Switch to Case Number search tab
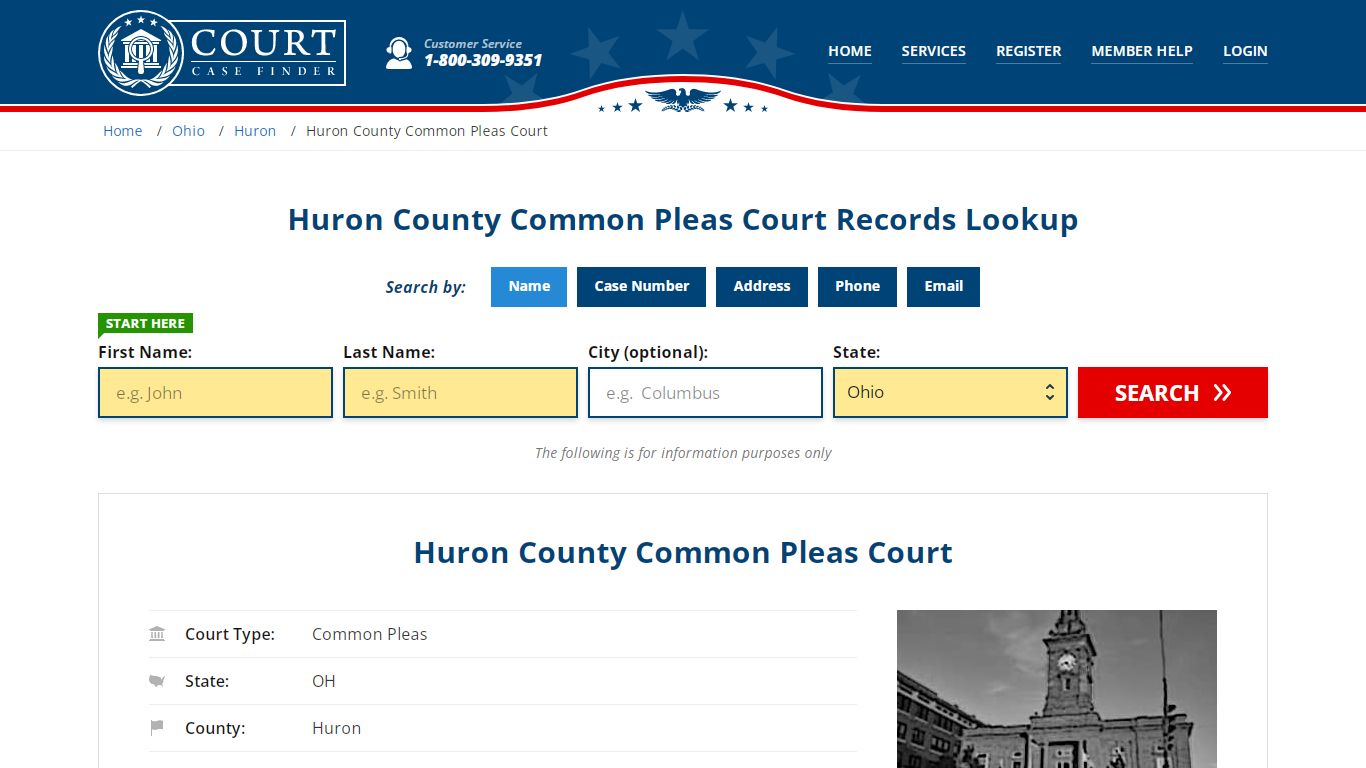Viewport: 1366px width, 768px height. (642, 286)
